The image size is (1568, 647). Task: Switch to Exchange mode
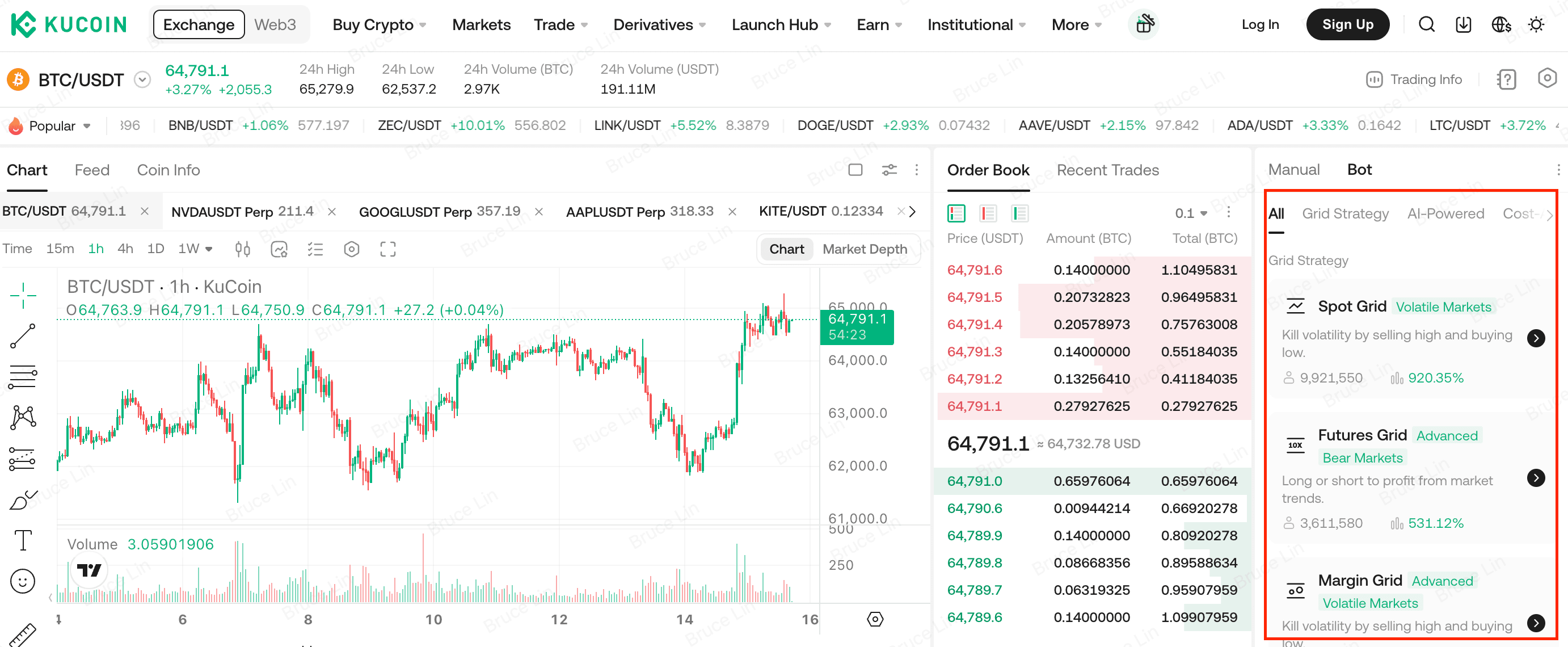tap(199, 24)
